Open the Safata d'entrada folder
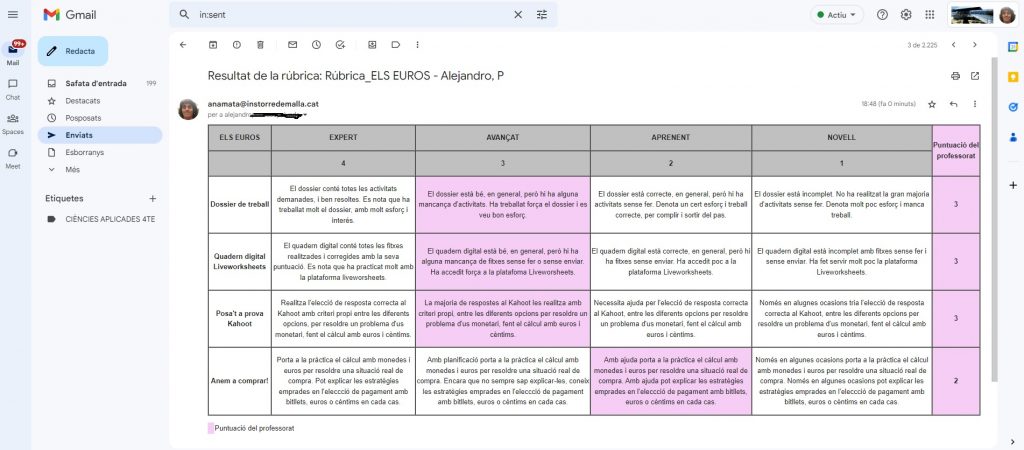This screenshot has width=1024, height=450. (95, 83)
